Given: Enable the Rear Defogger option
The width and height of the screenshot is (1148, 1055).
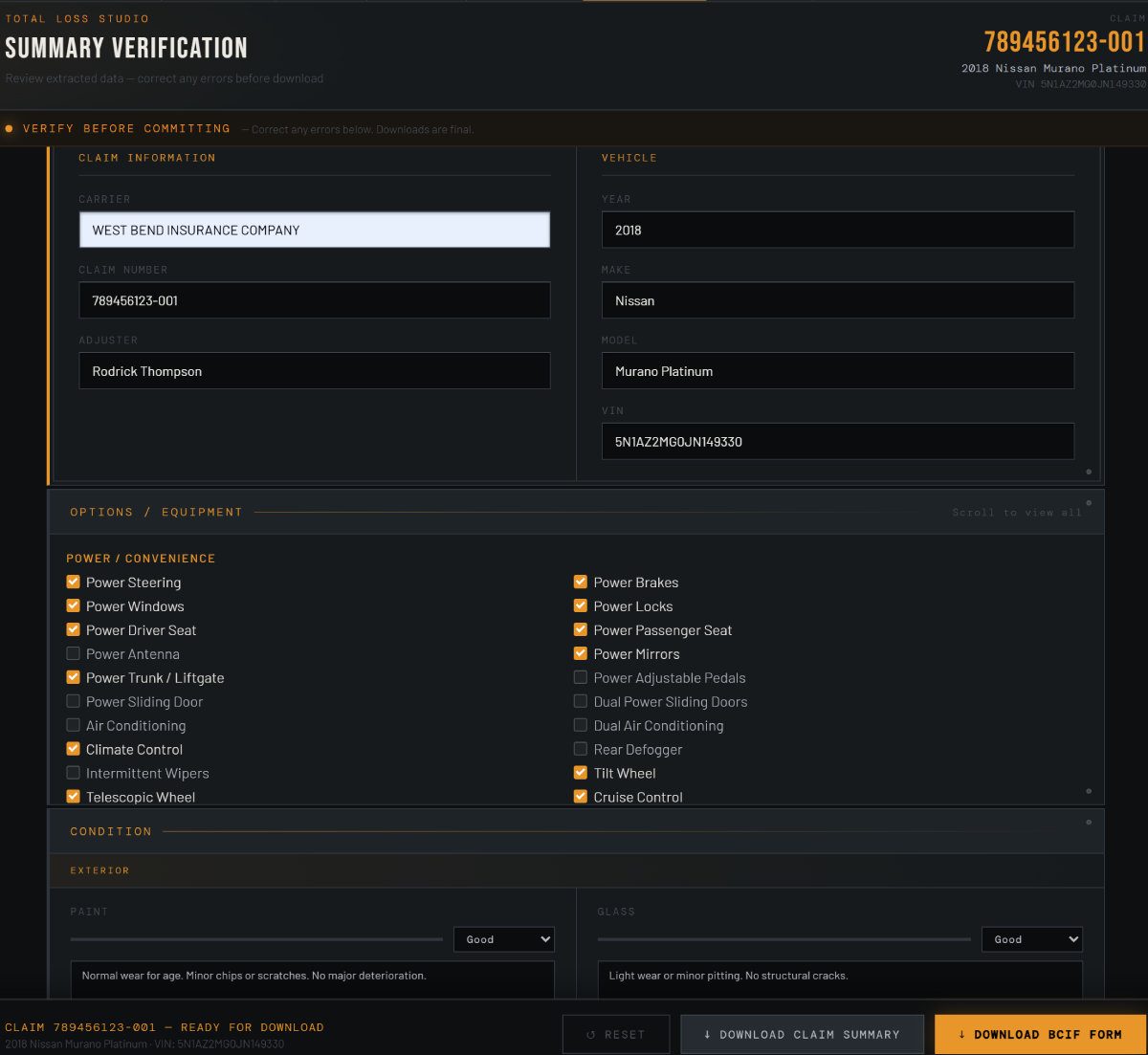Looking at the screenshot, I should [x=580, y=749].
